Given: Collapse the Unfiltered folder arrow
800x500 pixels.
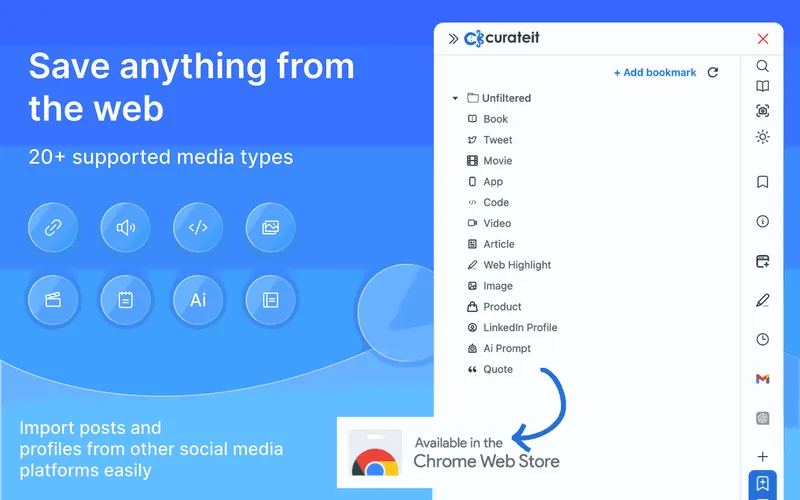Looking at the screenshot, I should pyautogui.click(x=455, y=98).
